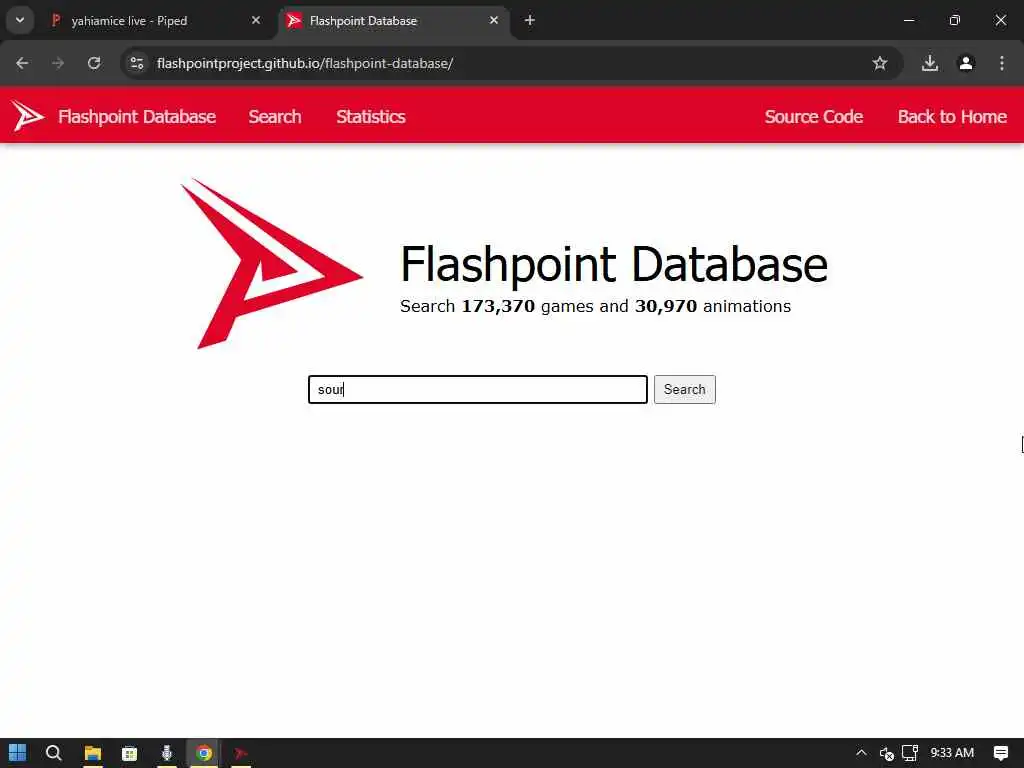Open File Explorer from the taskbar
Image resolution: width=1024 pixels, height=768 pixels.
pyautogui.click(x=93, y=753)
